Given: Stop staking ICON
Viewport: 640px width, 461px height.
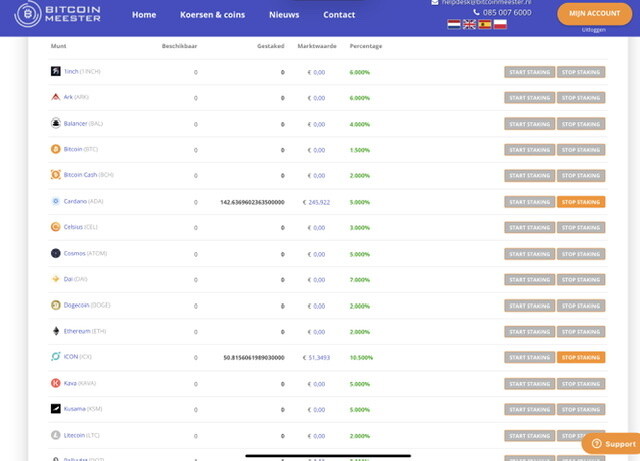Looking at the screenshot, I should pos(581,357).
